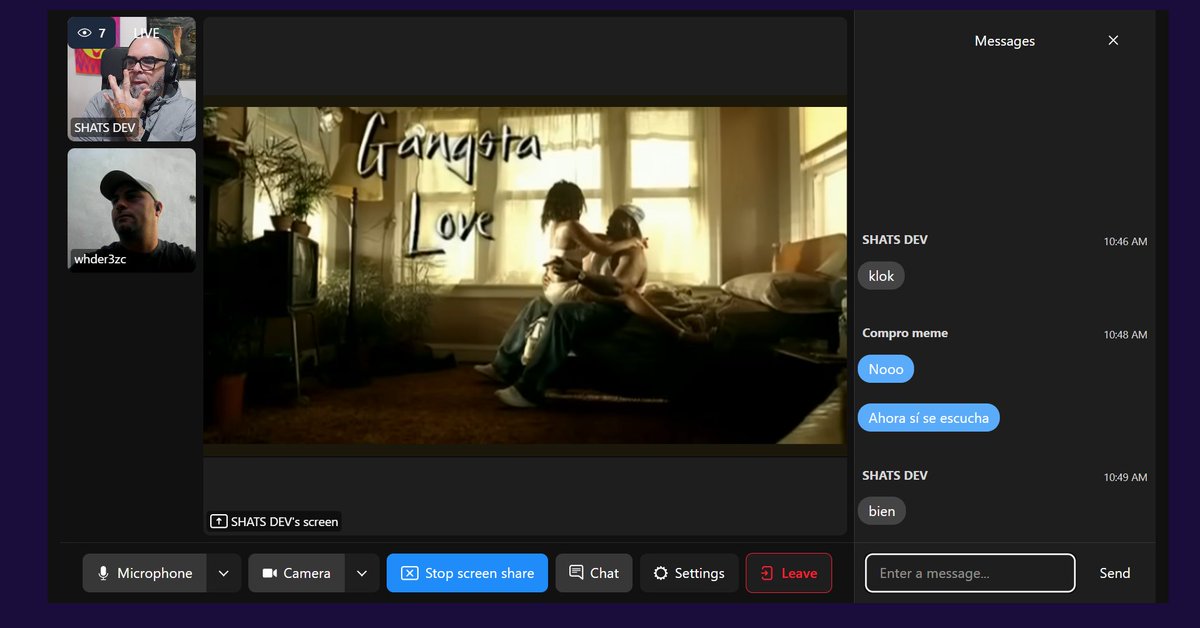
Task: Click the "Nooo" message bubble
Action: tap(886, 369)
